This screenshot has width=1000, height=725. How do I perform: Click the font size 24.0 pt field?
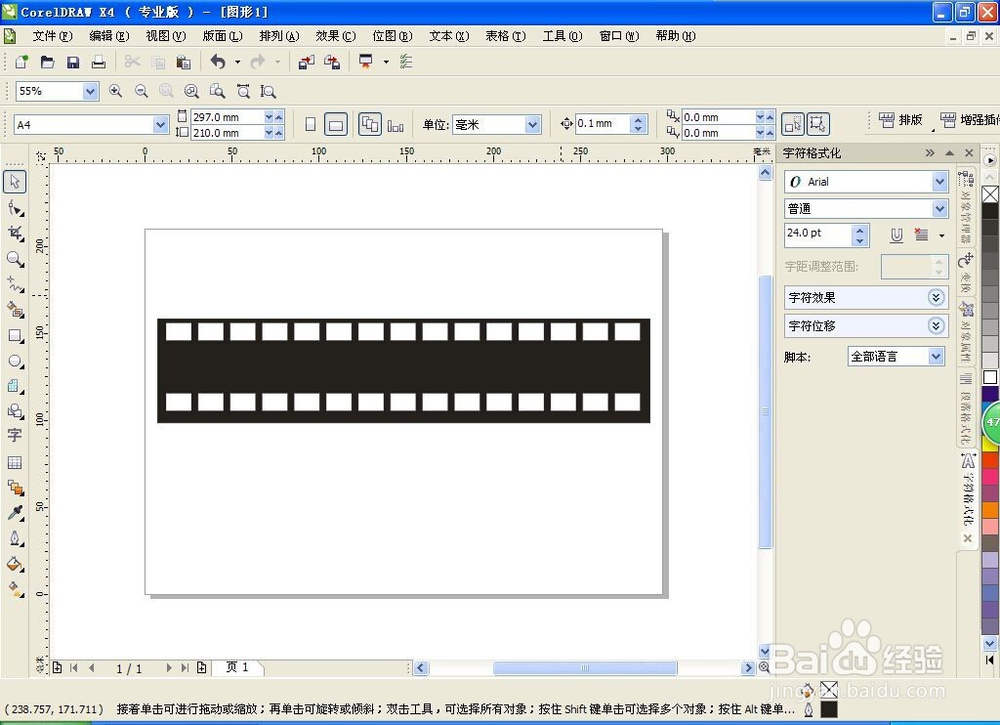pyautogui.click(x=818, y=233)
